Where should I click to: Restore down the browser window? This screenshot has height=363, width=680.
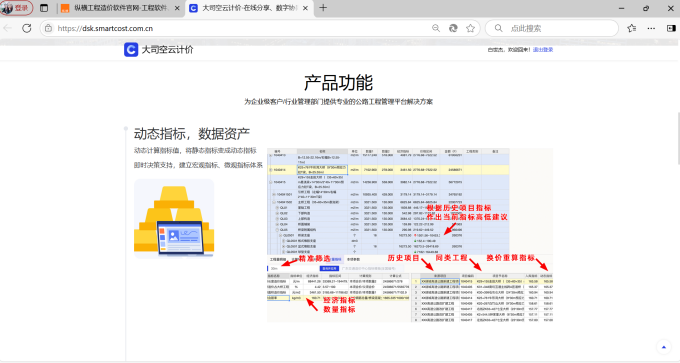pos(646,8)
